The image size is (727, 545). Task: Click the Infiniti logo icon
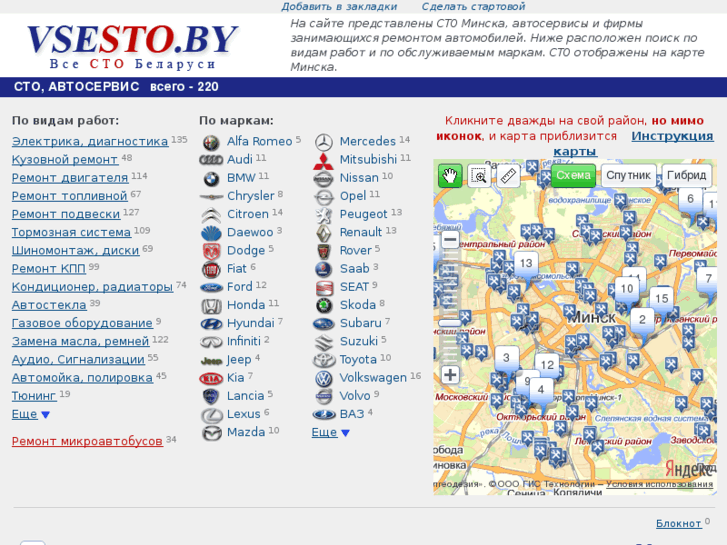click(211, 342)
